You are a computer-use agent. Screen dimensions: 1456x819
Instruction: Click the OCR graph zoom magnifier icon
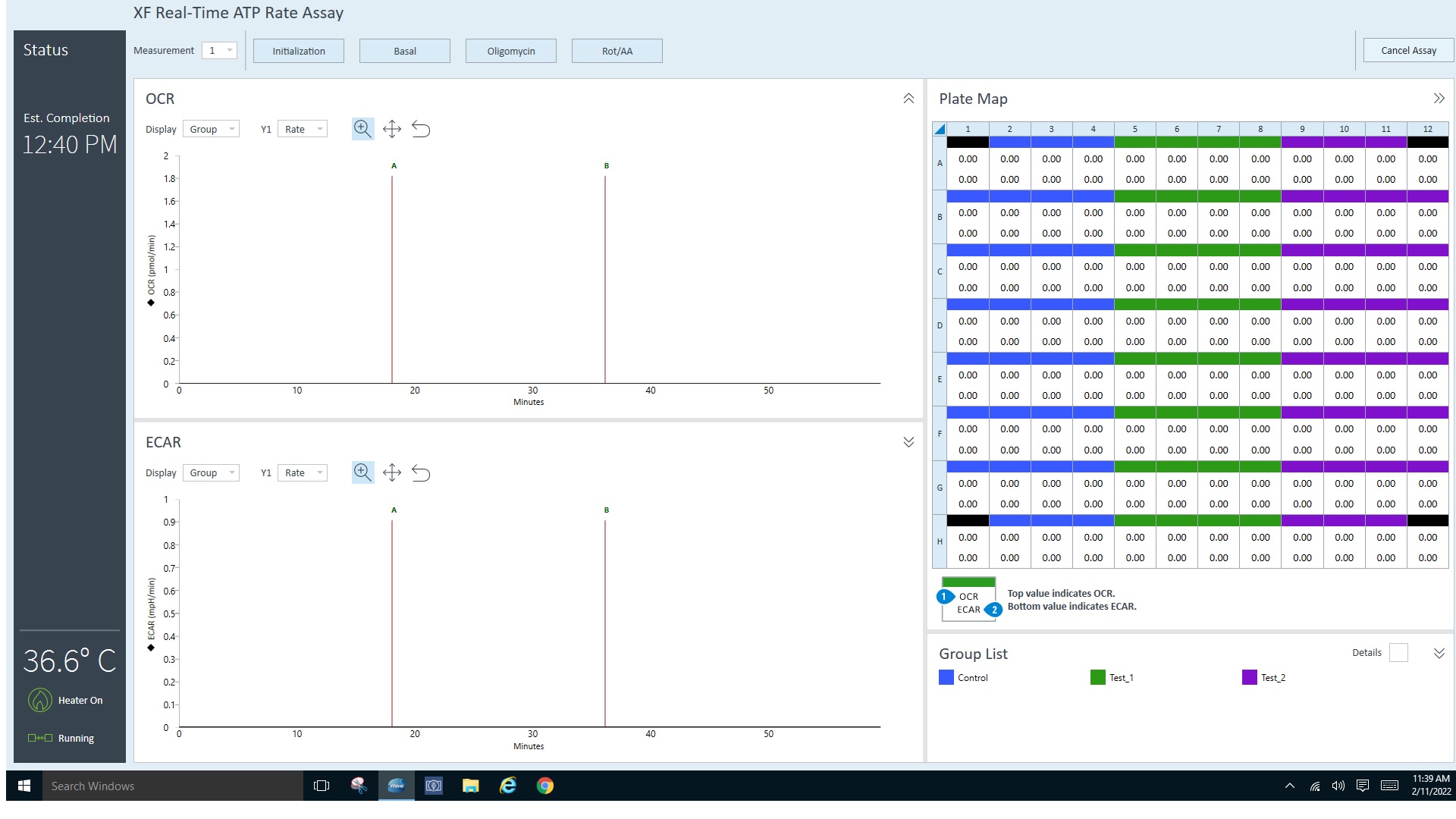tap(362, 129)
